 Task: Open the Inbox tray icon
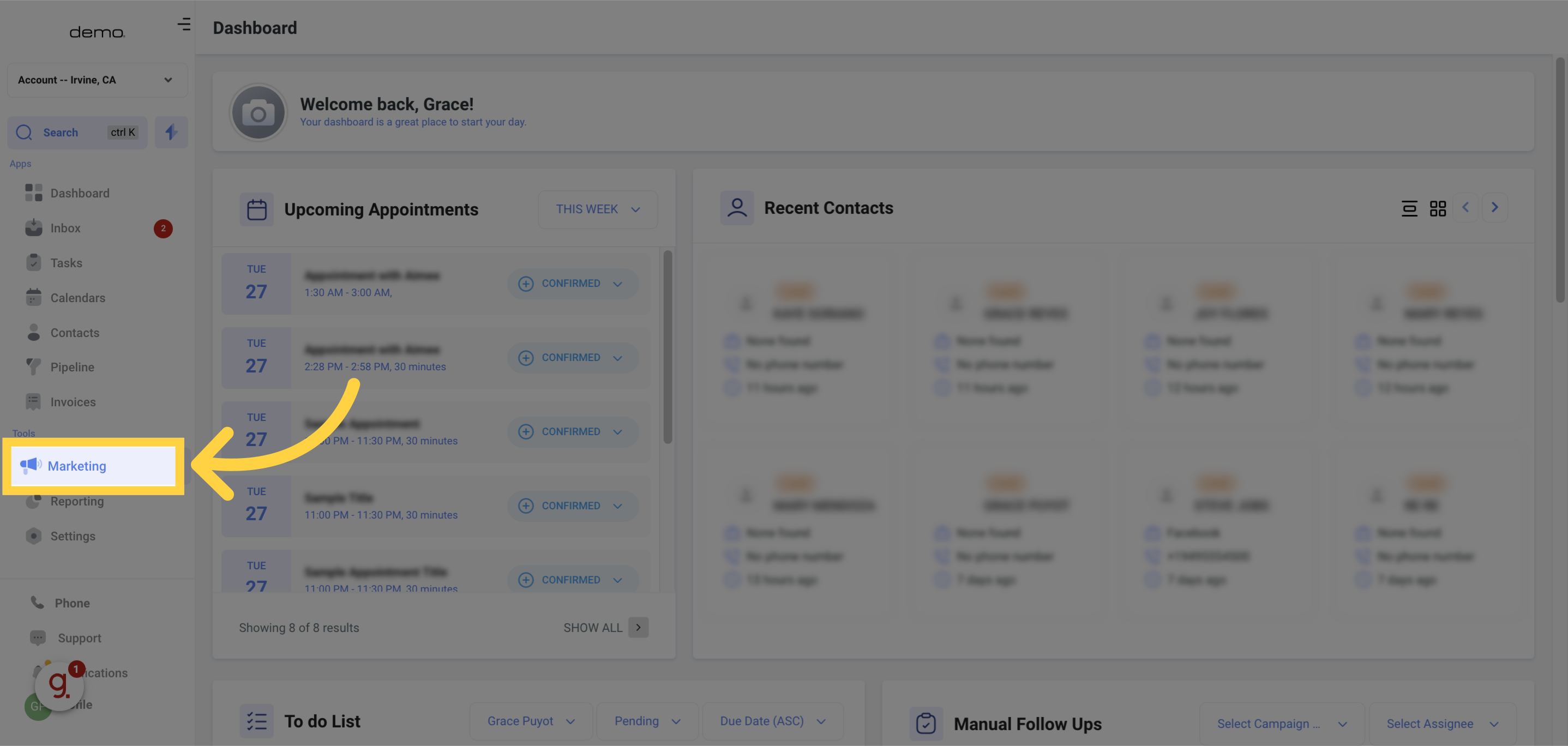(33, 227)
